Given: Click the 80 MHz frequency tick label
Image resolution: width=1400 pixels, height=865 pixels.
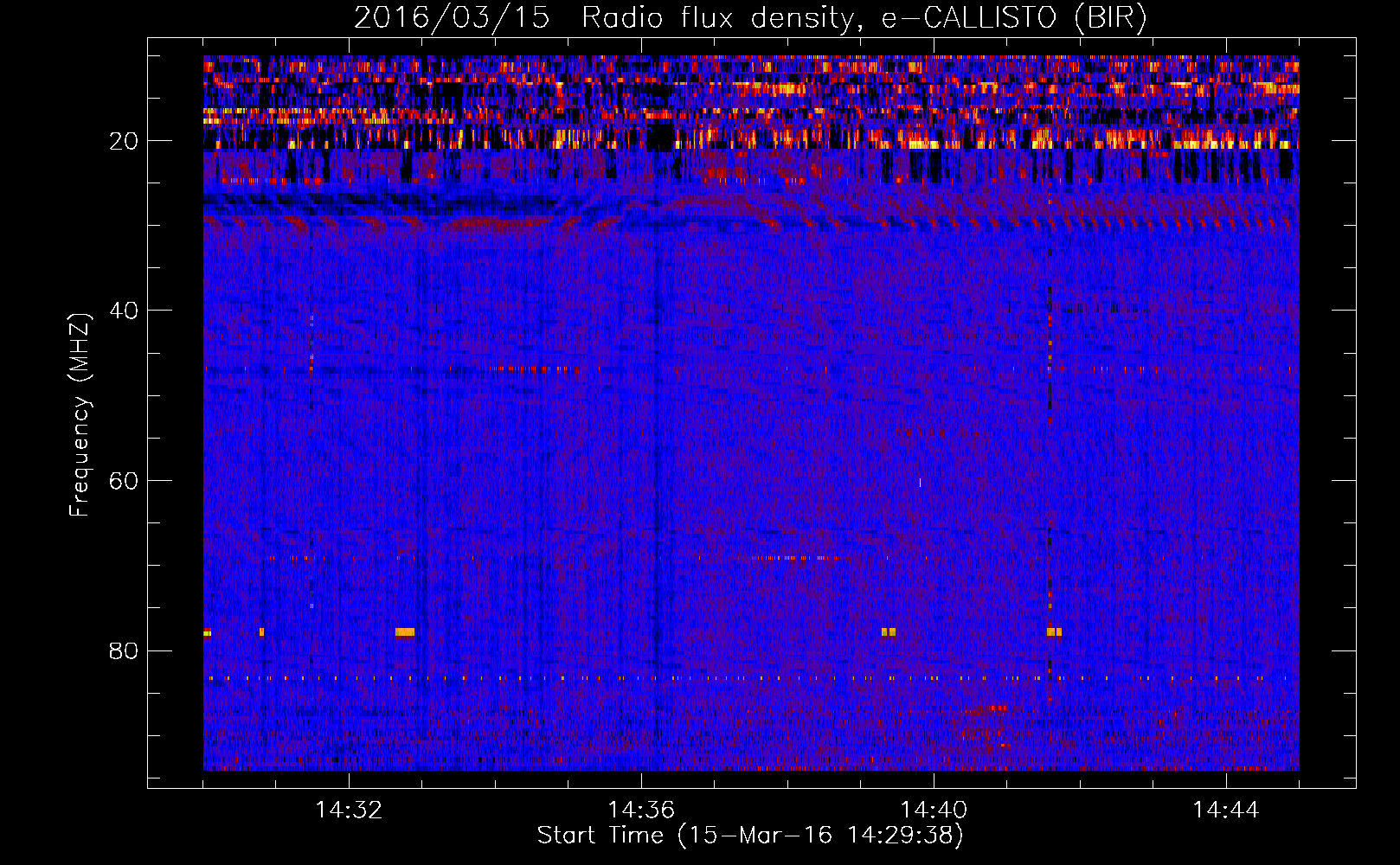Looking at the screenshot, I should pyautogui.click(x=124, y=650).
